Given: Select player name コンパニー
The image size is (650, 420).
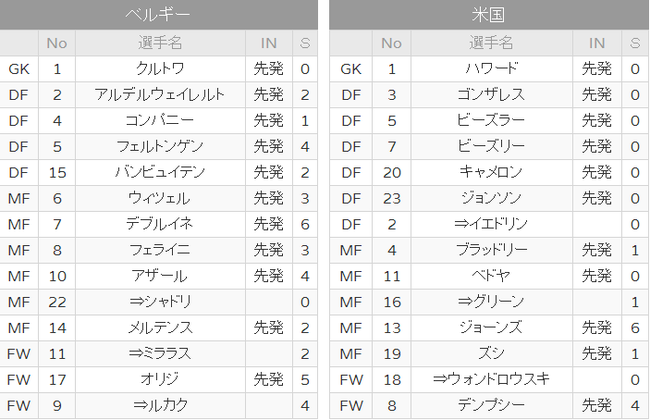Looking at the screenshot, I should (x=160, y=121).
